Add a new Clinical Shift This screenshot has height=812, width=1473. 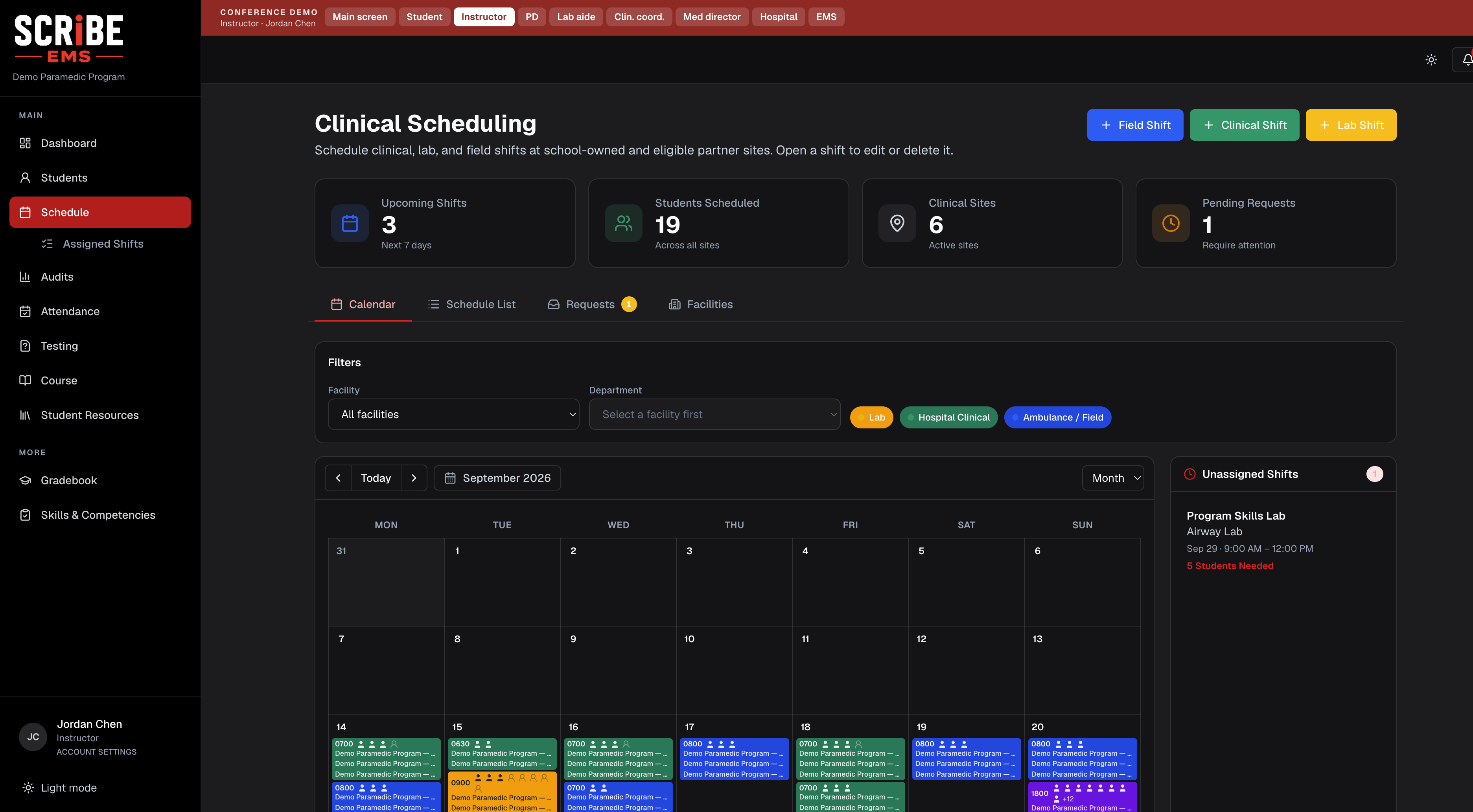tap(1244, 125)
